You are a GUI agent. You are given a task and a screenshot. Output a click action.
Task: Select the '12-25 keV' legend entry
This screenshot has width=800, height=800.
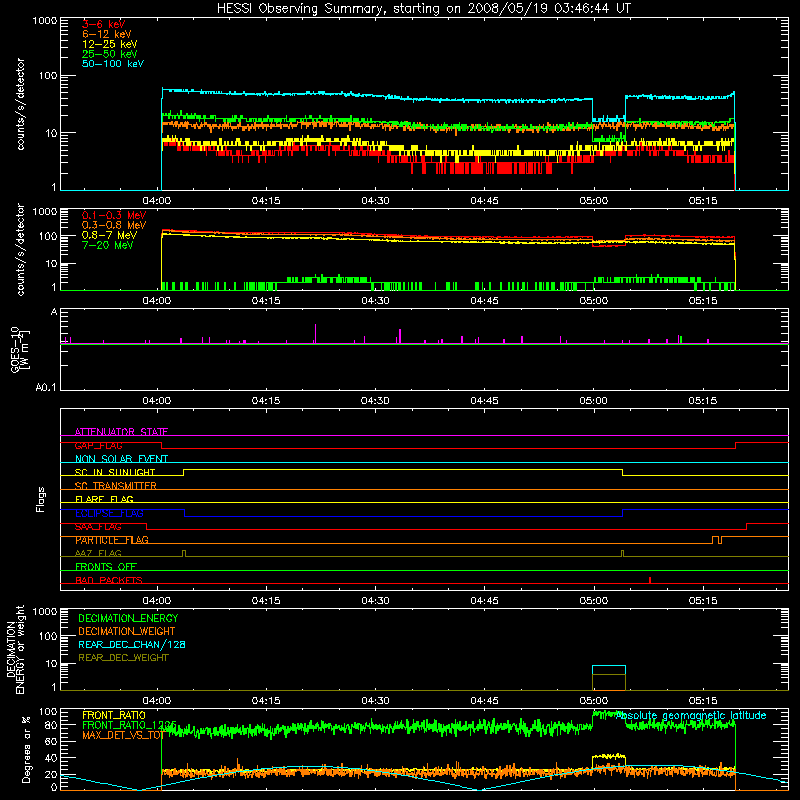(110, 44)
